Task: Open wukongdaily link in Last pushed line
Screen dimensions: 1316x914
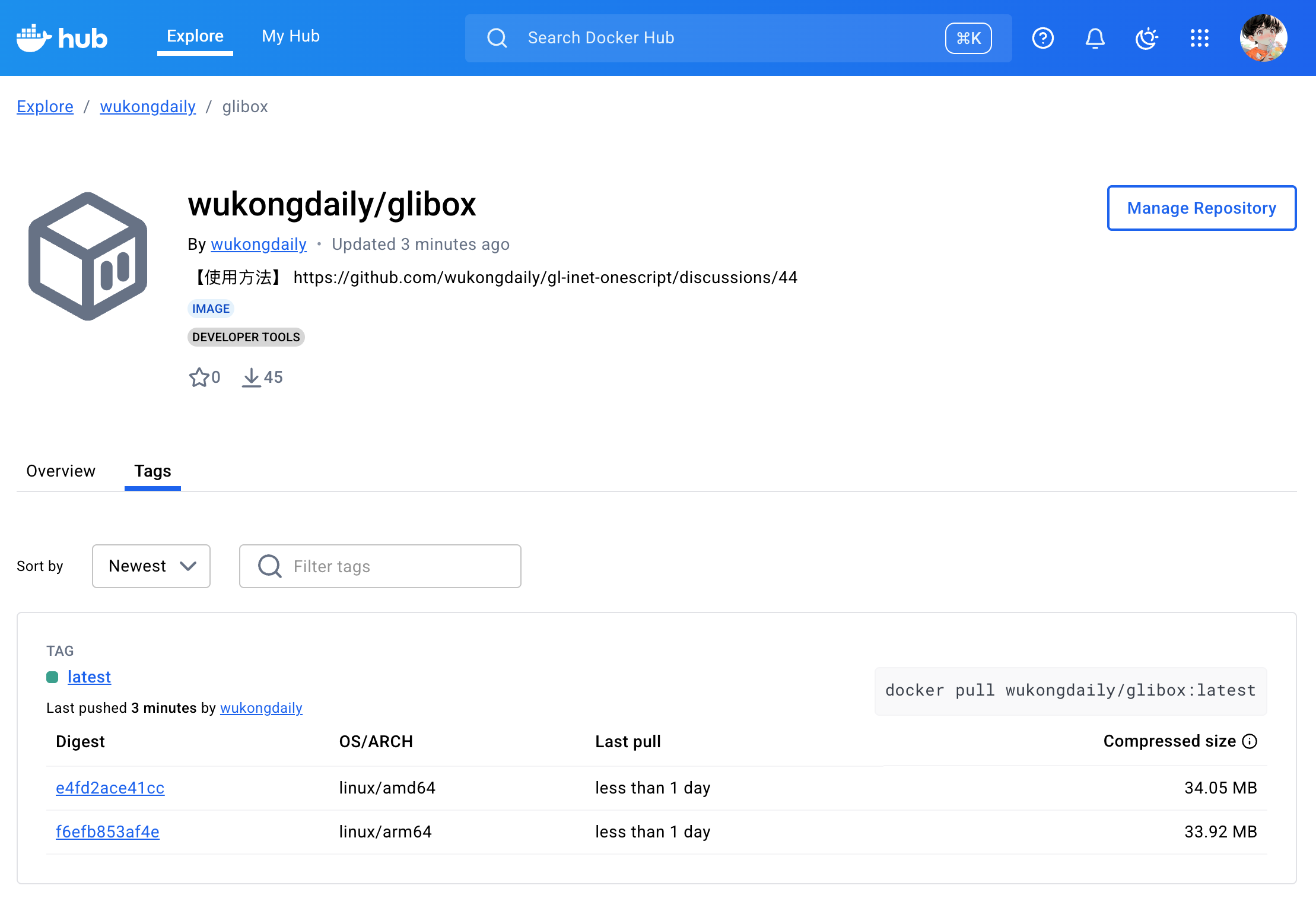Action: pyautogui.click(x=261, y=707)
